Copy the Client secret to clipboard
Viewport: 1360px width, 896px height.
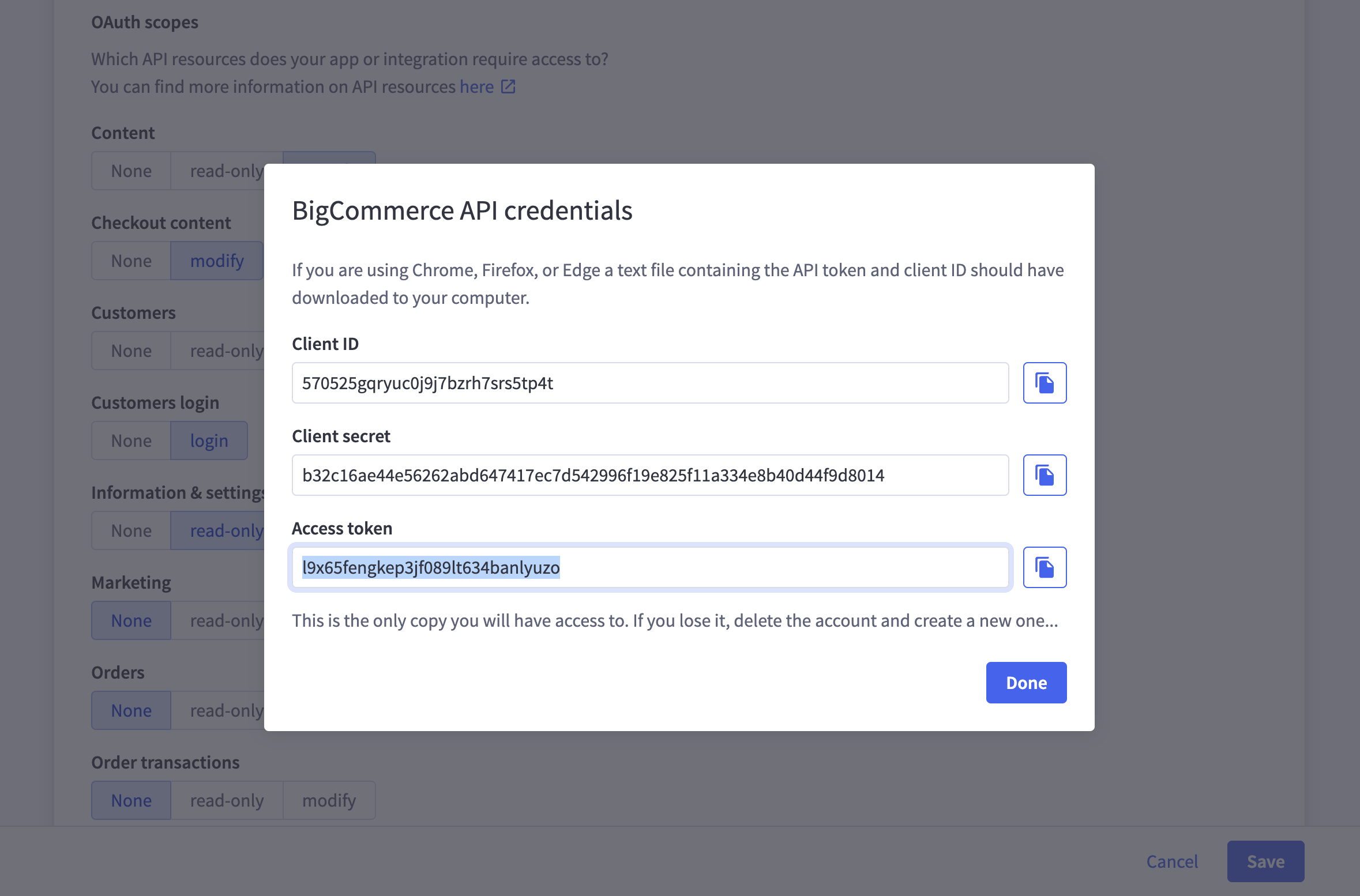[x=1045, y=475]
